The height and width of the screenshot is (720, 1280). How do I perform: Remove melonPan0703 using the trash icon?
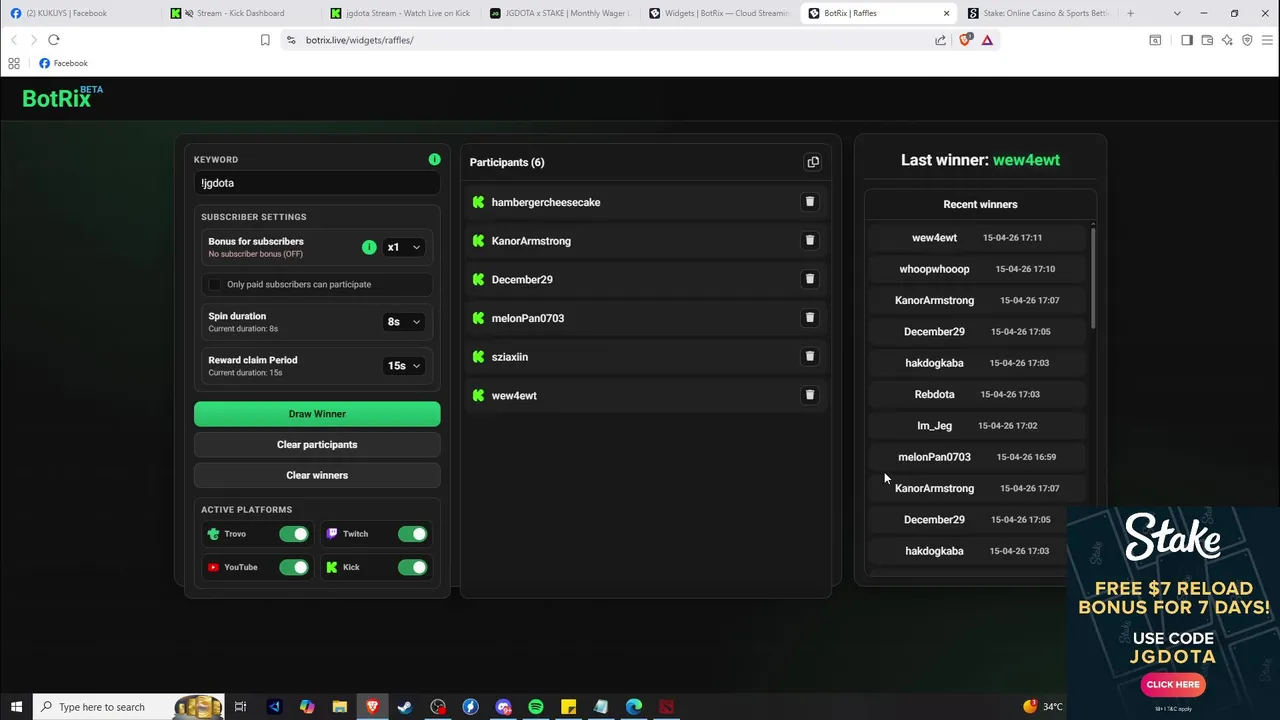pos(810,318)
